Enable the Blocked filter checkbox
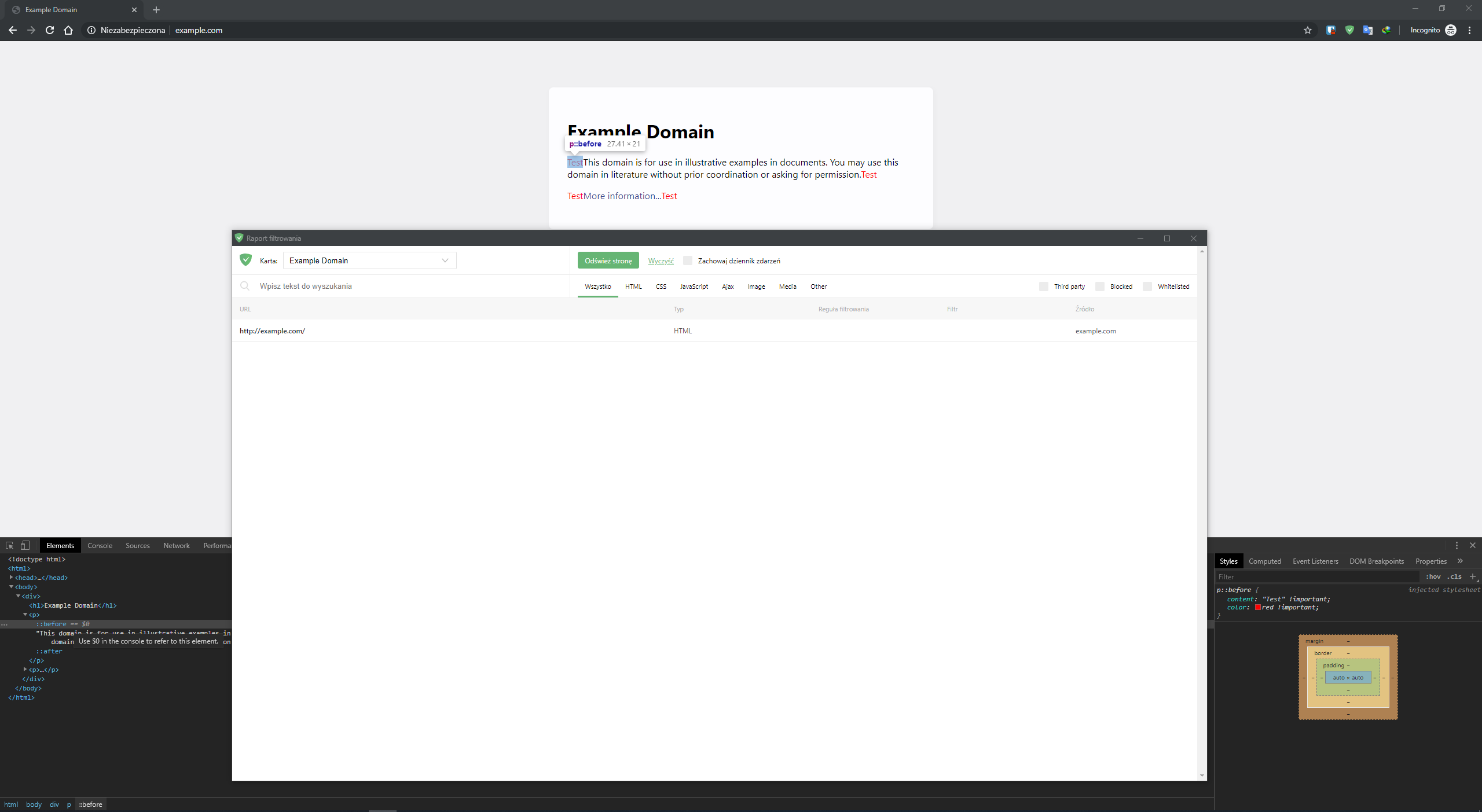The width and height of the screenshot is (1482, 812). (x=1100, y=286)
